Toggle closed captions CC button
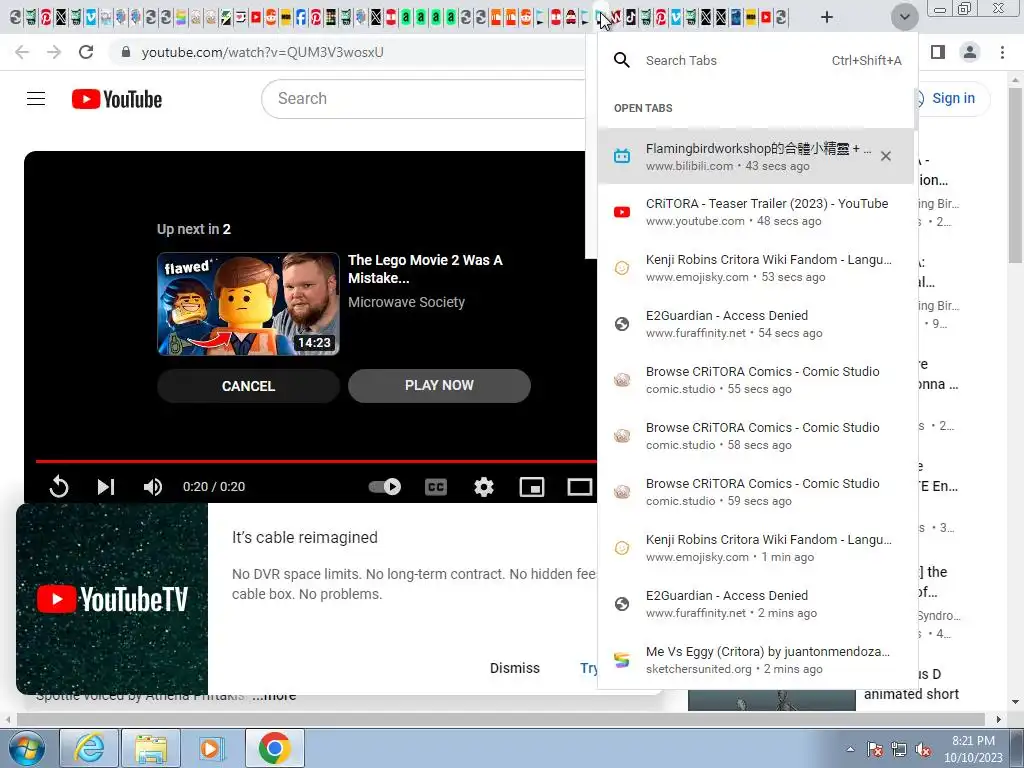 pyautogui.click(x=436, y=487)
